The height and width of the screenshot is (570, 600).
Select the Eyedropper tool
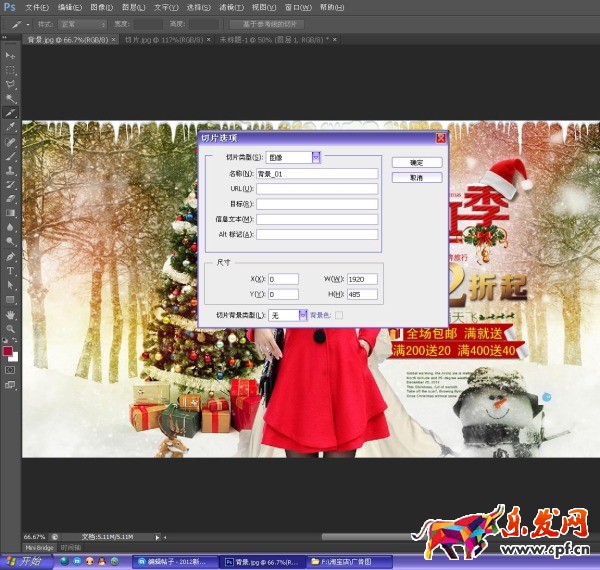(10, 127)
